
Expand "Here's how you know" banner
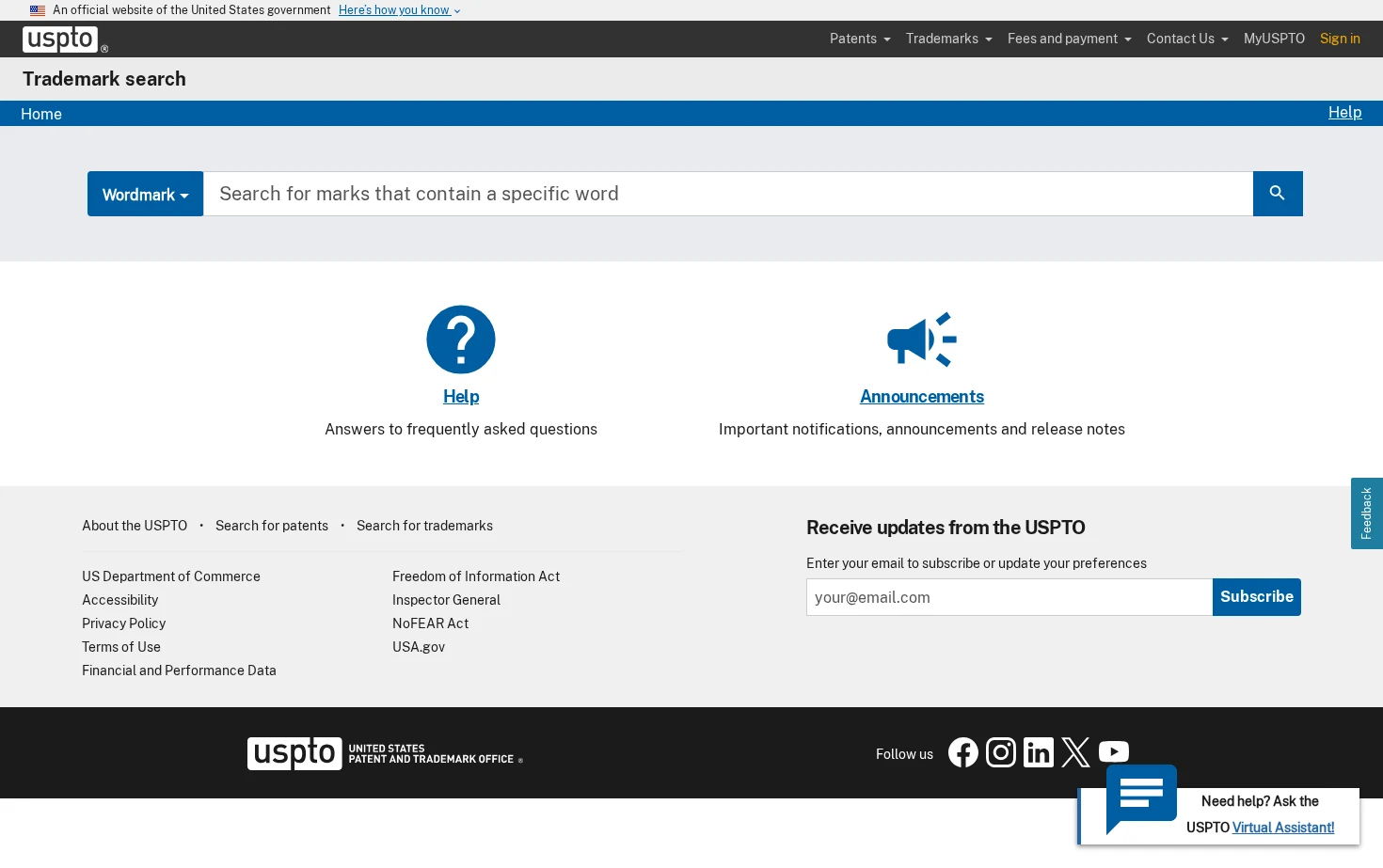point(400,10)
